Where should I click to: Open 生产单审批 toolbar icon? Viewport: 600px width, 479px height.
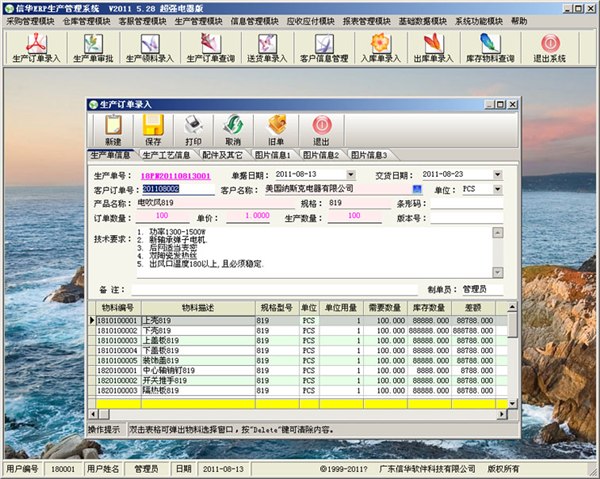93,48
